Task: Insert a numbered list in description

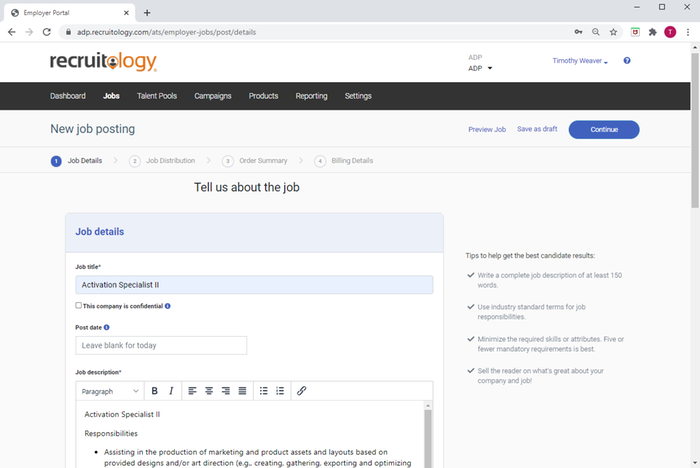Action: tap(280, 391)
